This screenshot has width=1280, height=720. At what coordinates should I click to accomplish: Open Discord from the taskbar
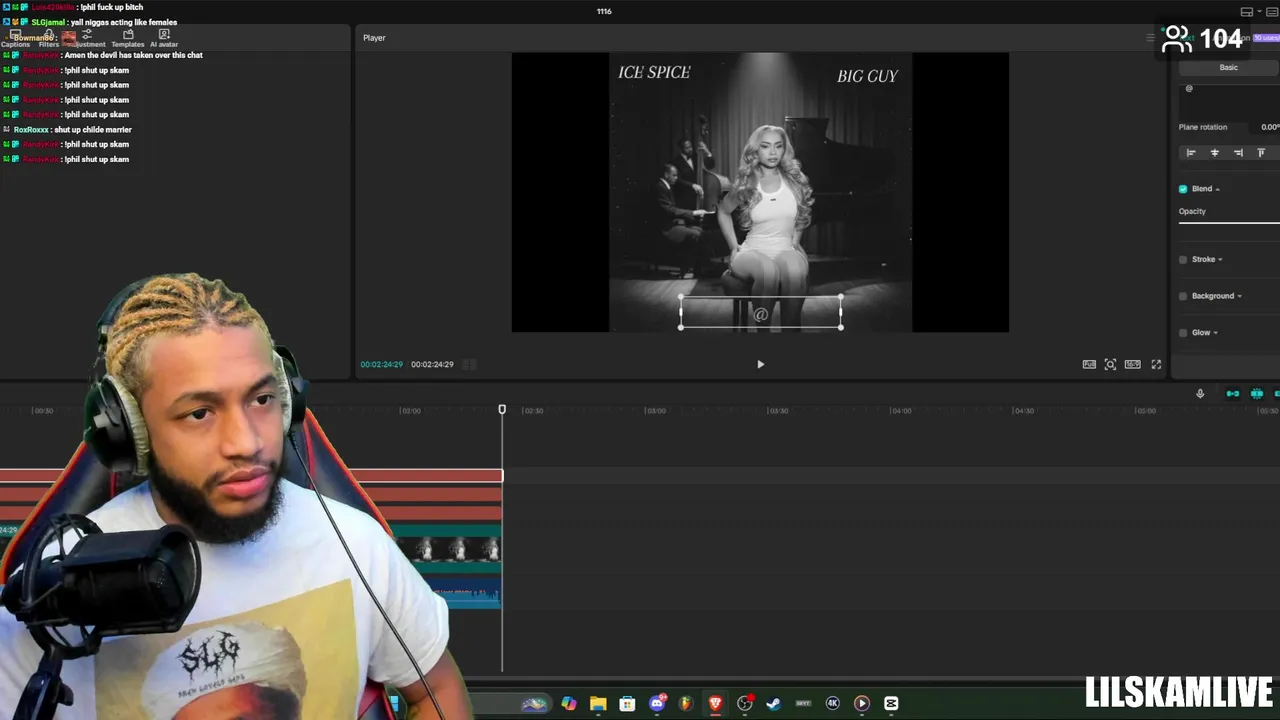657,704
